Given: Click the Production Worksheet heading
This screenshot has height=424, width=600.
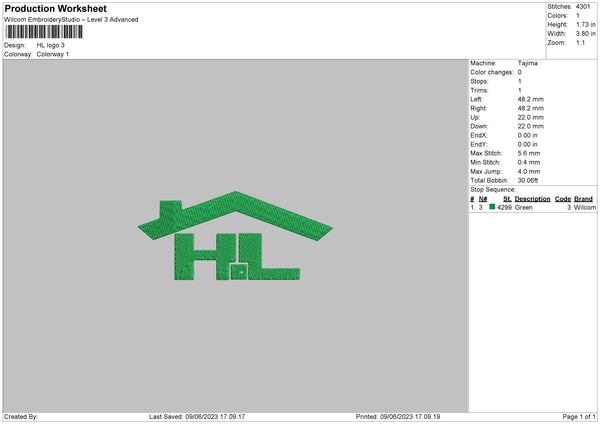Looking at the screenshot, I should (x=55, y=8).
